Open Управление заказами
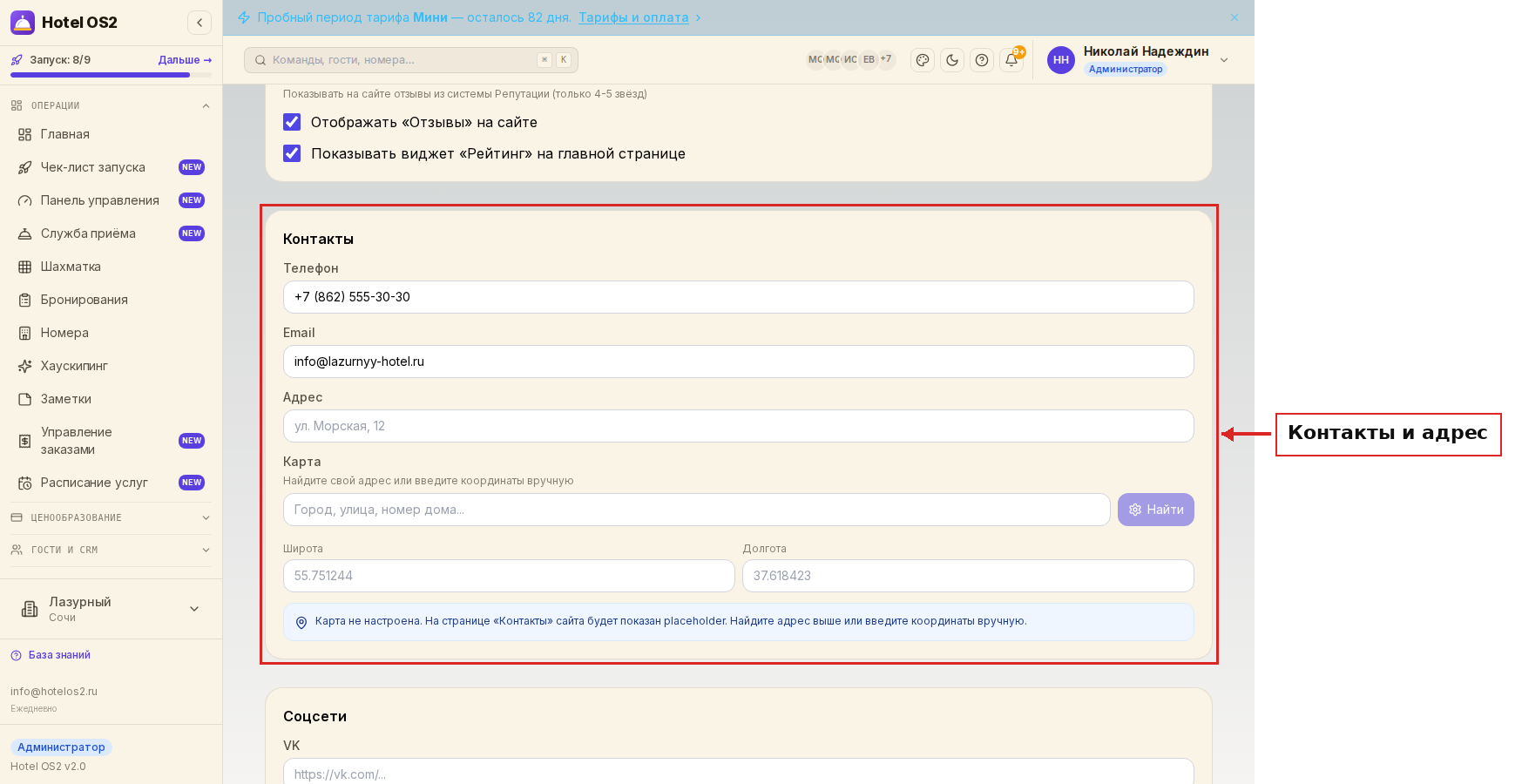 112,441
